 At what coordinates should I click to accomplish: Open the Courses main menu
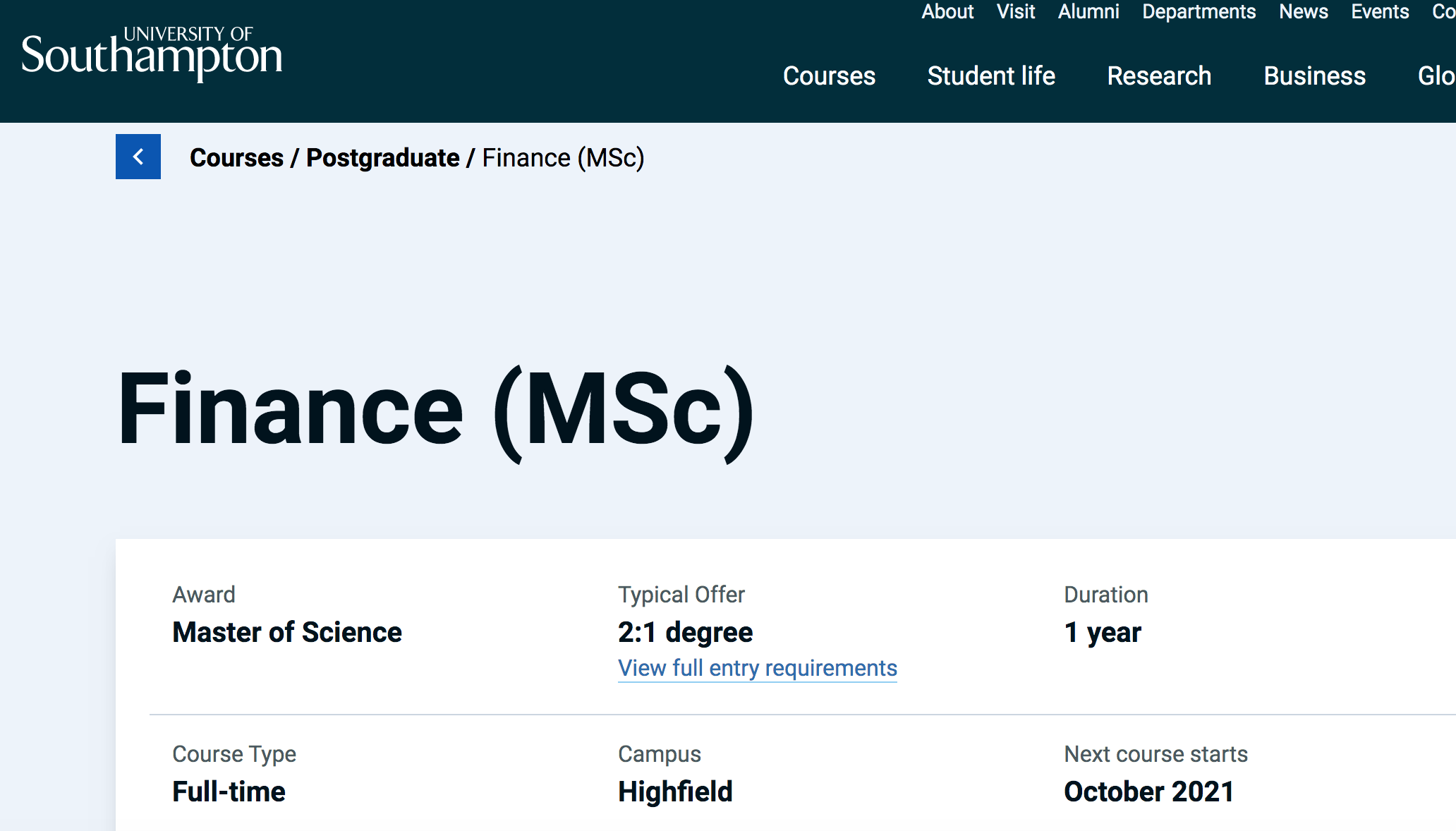click(829, 76)
